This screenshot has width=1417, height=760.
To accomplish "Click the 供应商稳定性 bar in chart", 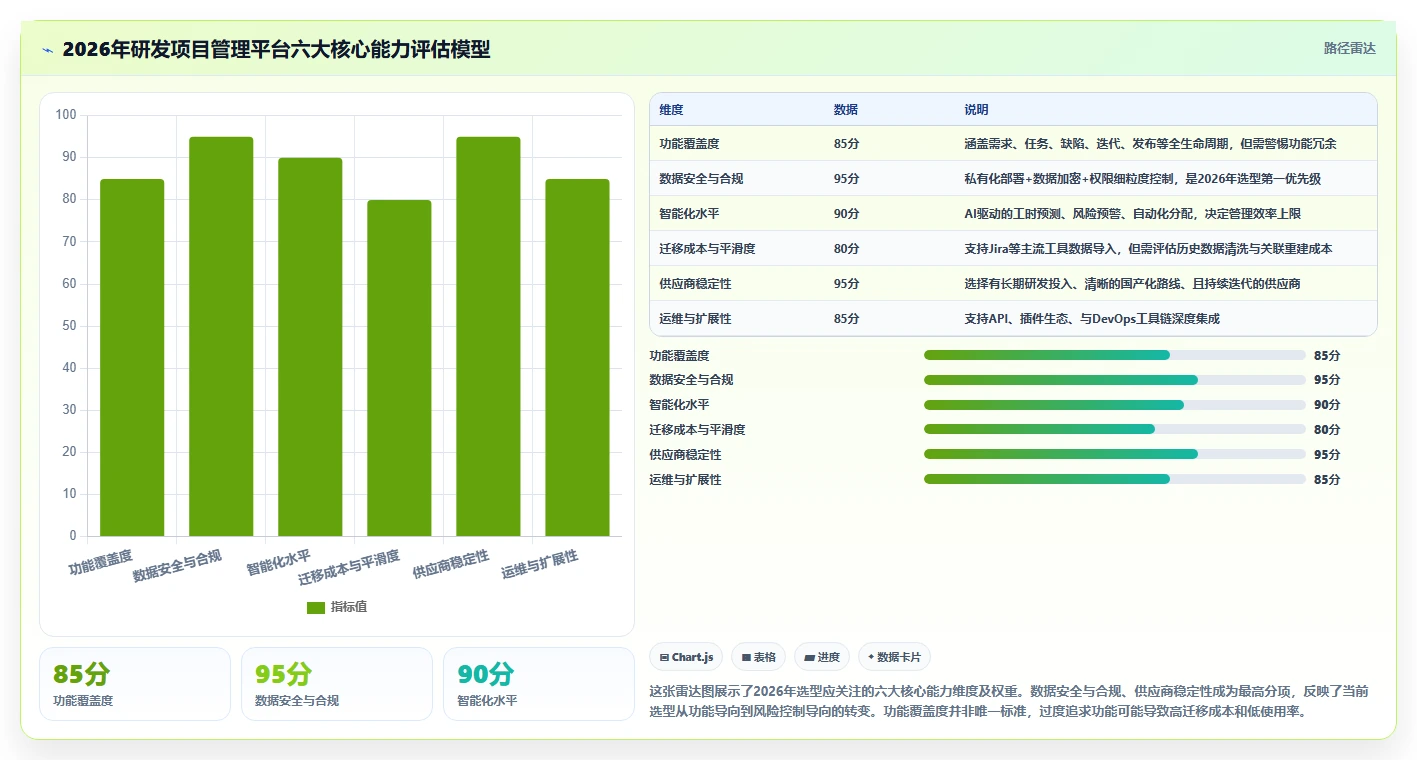I will [488, 336].
